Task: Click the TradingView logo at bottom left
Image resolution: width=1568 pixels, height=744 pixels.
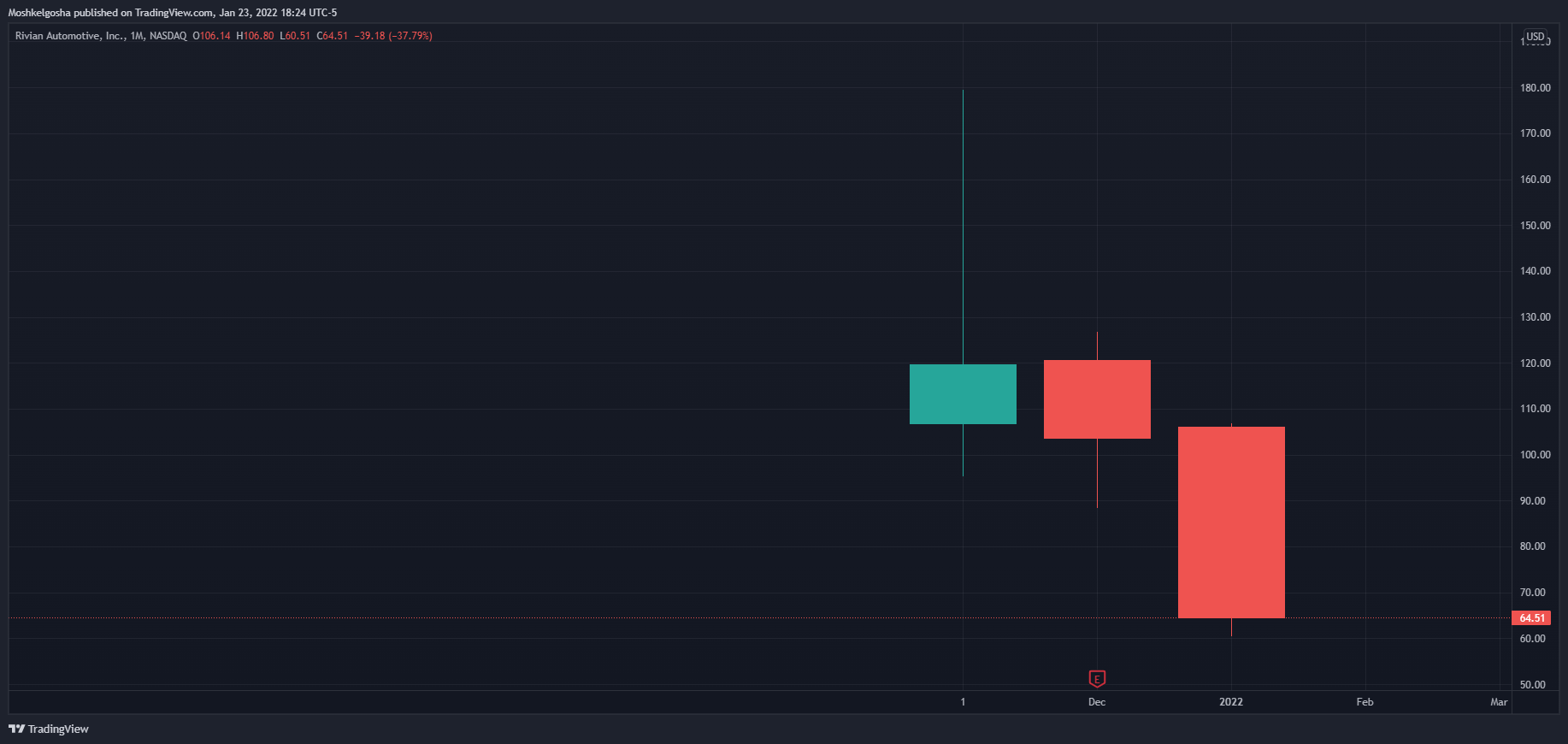Action: [x=49, y=729]
